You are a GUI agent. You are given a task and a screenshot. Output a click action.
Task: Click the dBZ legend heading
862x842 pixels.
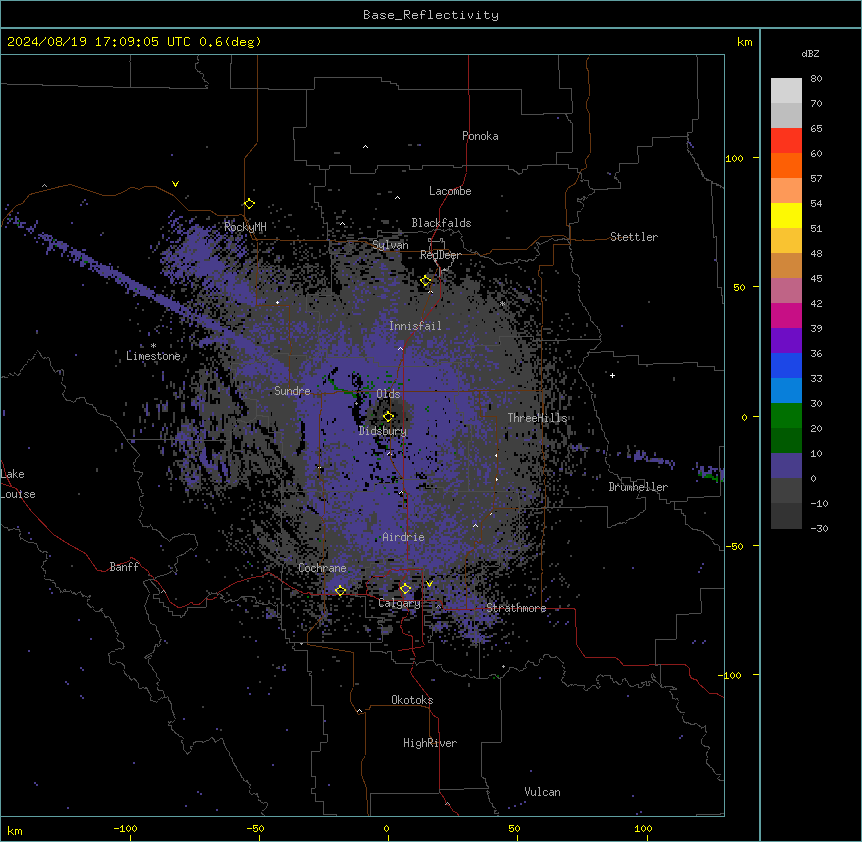(x=810, y=54)
